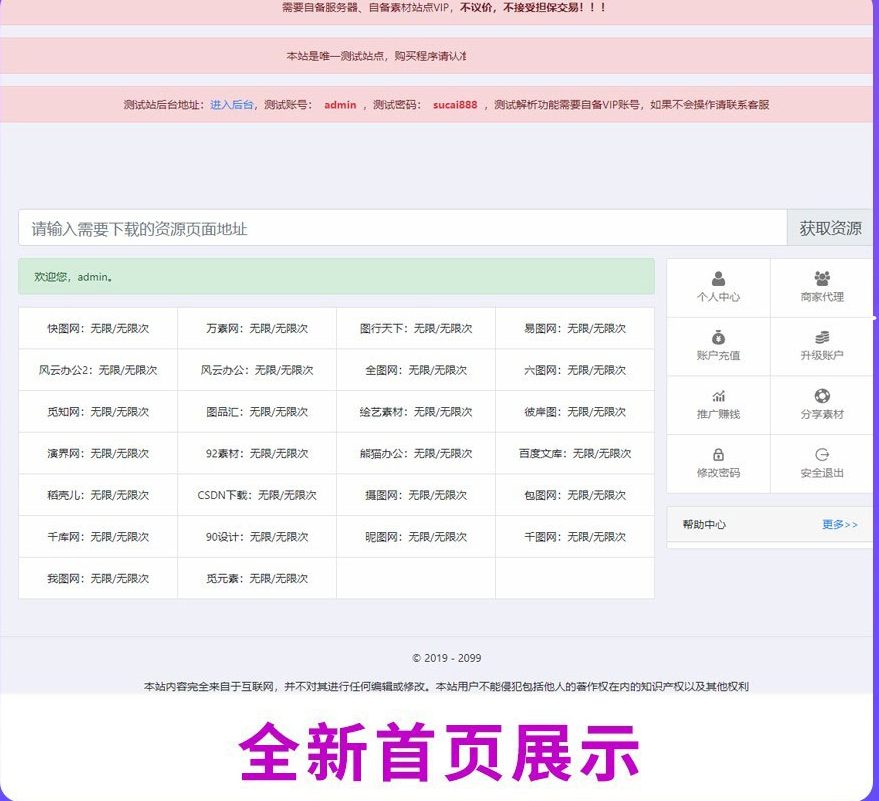
Task: Click the 获取资源 button
Action: [830, 228]
